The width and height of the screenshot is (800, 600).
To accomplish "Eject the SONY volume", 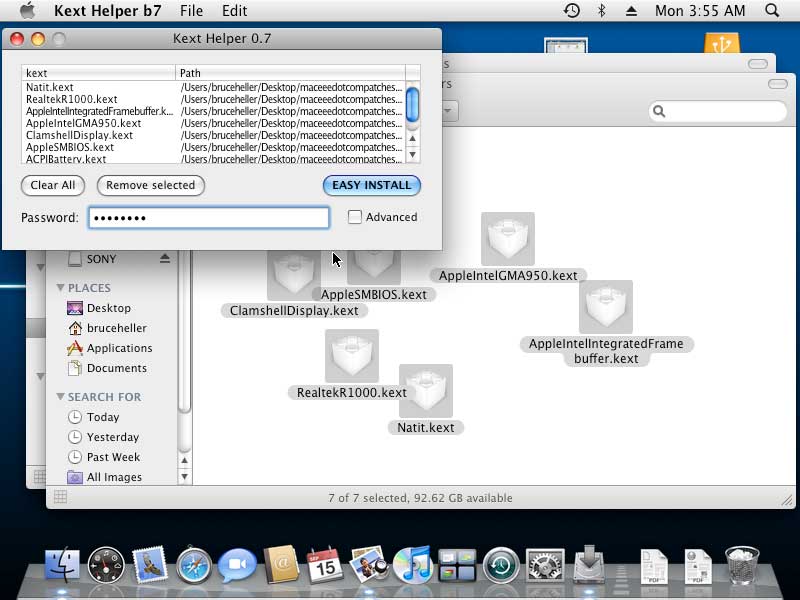I will [164, 259].
